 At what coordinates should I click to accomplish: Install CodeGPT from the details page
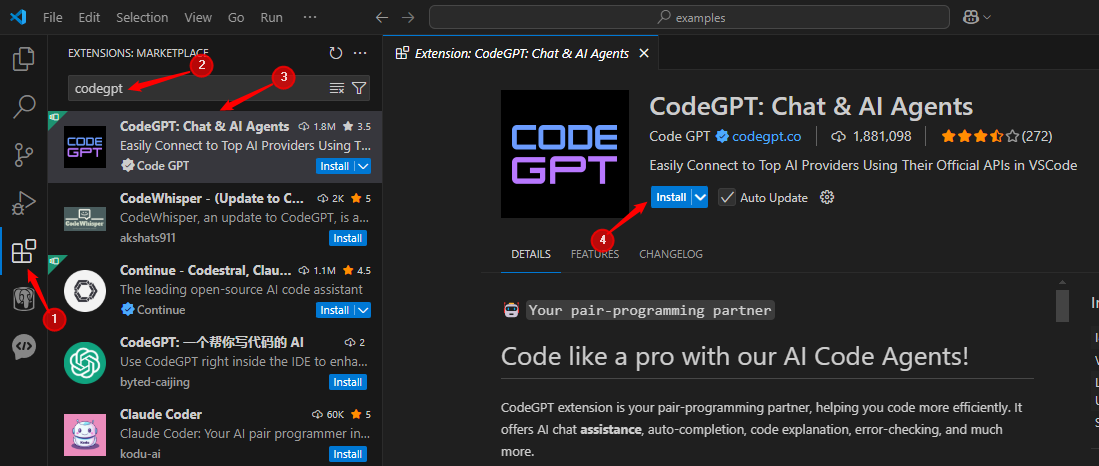pos(671,198)
